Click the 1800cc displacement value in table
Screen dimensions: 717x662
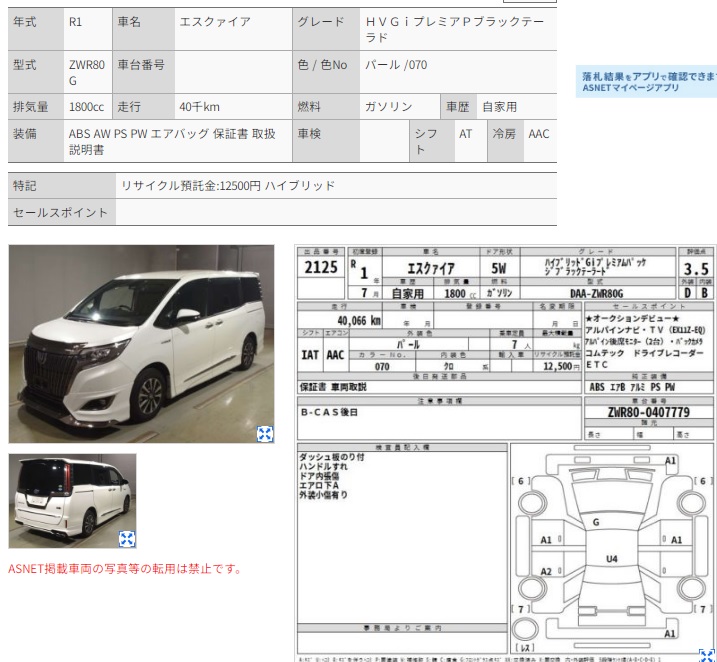[86, 106]
